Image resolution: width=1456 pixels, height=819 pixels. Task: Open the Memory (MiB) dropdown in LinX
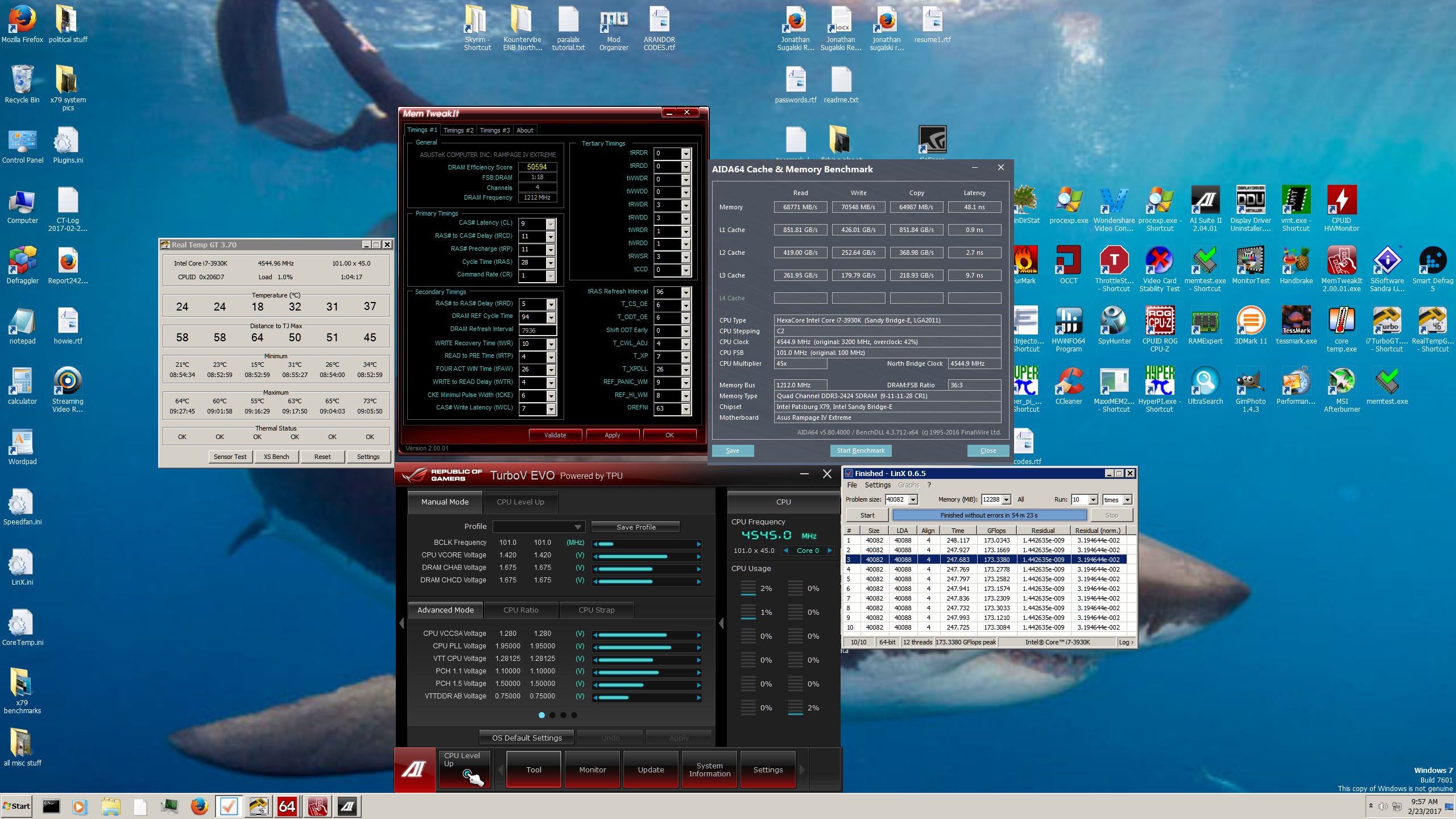1006,499
